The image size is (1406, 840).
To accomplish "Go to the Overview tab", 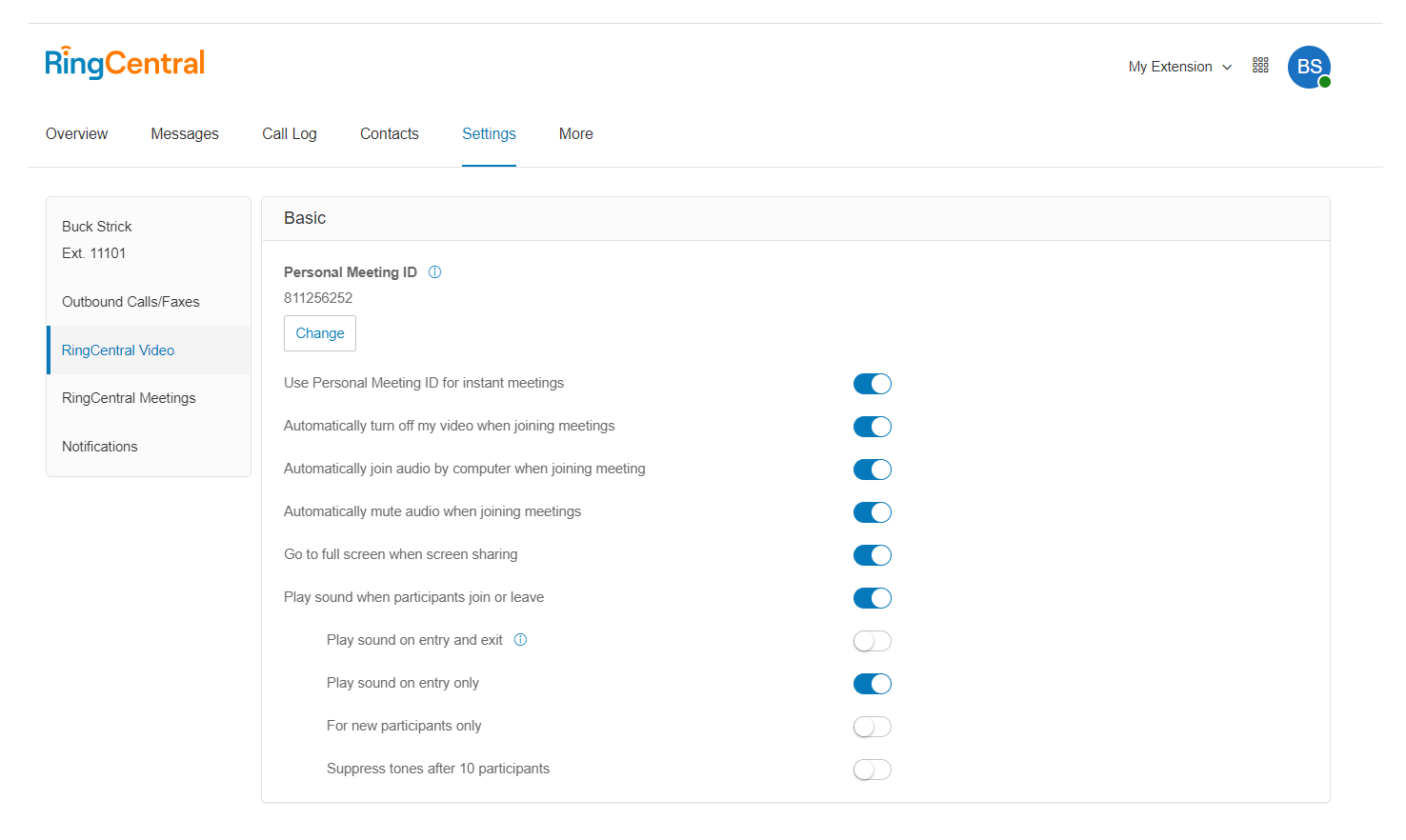I will click(x=76, y=134).
